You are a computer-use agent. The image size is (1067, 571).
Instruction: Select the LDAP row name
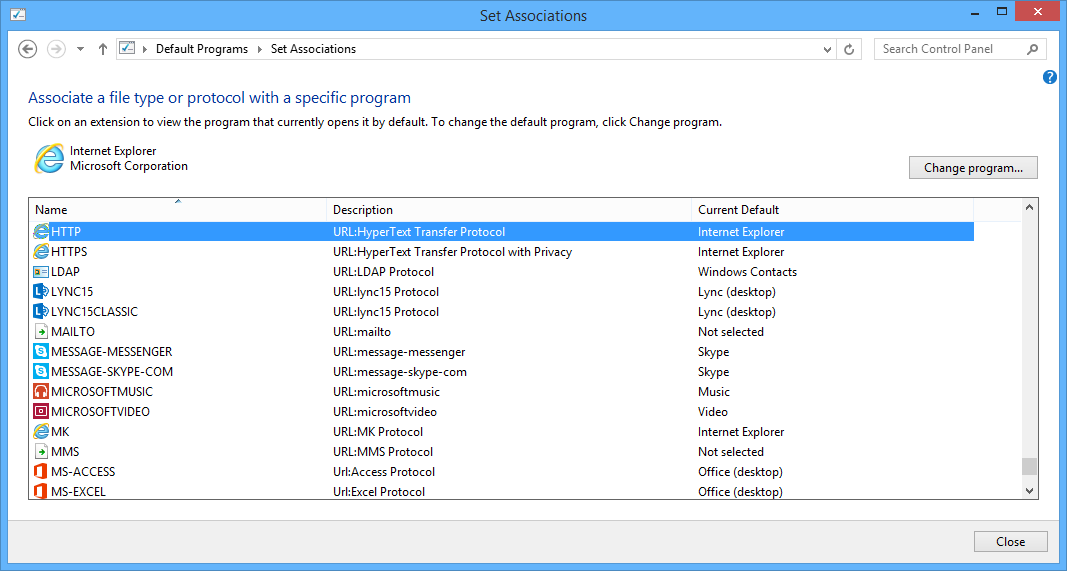click(x=65, y=272)
